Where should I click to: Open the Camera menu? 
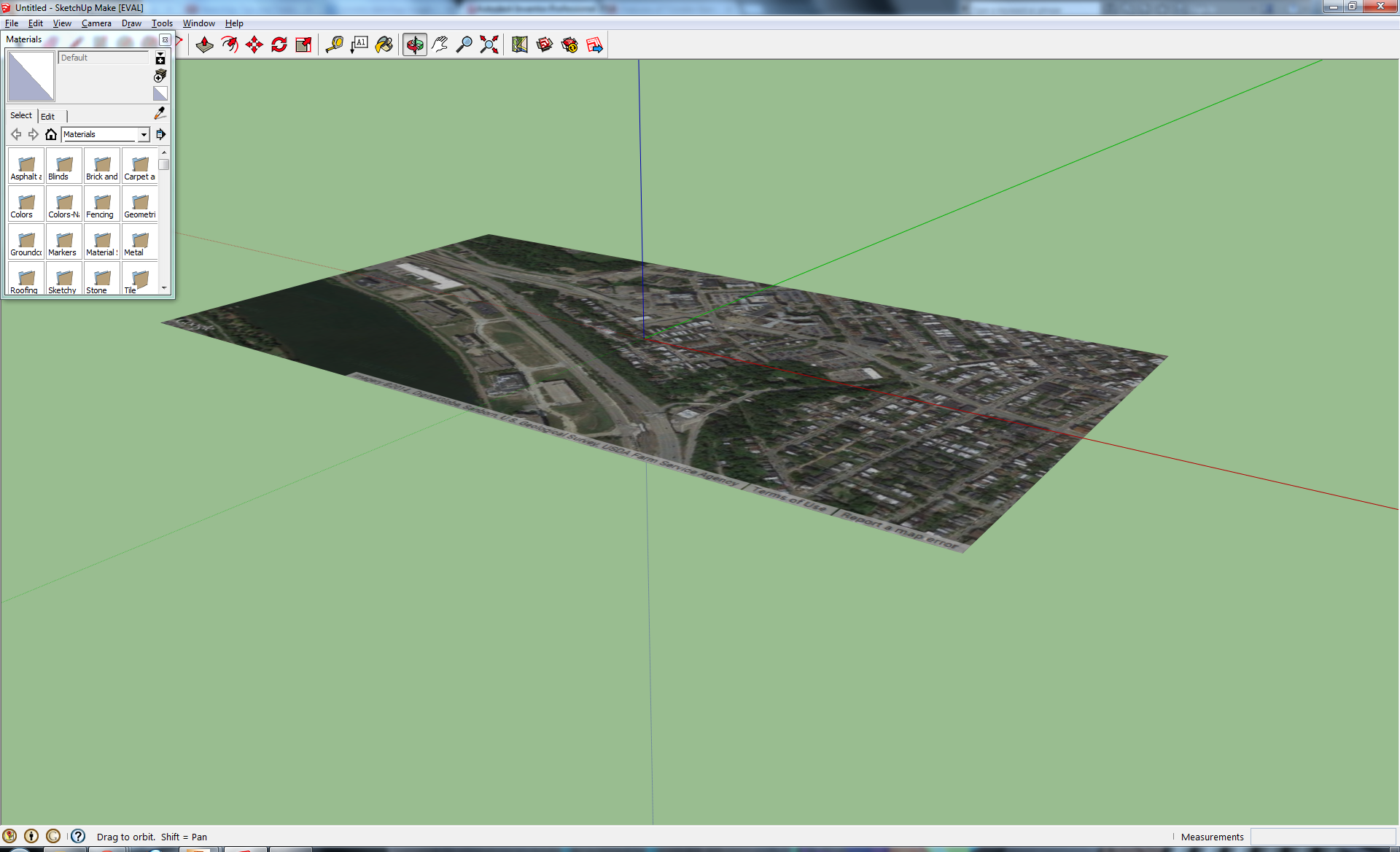96,23
